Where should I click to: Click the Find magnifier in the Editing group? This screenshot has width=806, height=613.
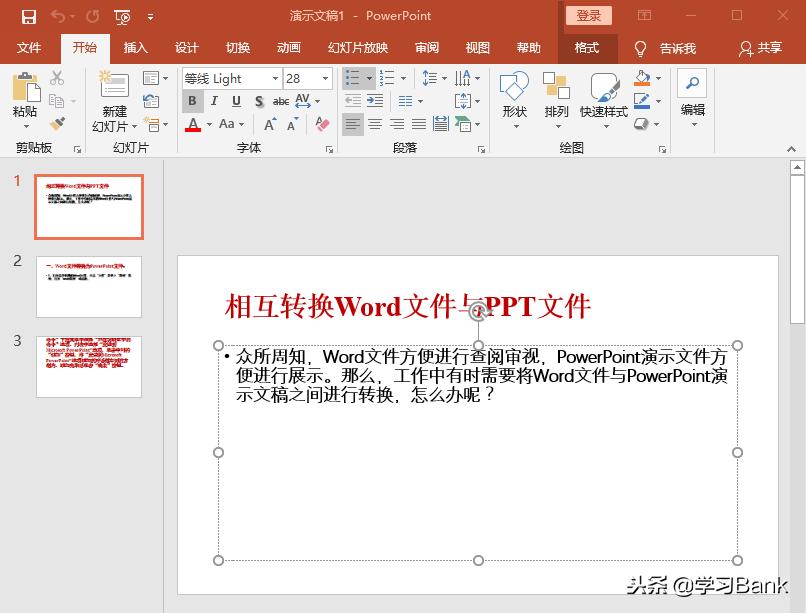click(692, 82)
